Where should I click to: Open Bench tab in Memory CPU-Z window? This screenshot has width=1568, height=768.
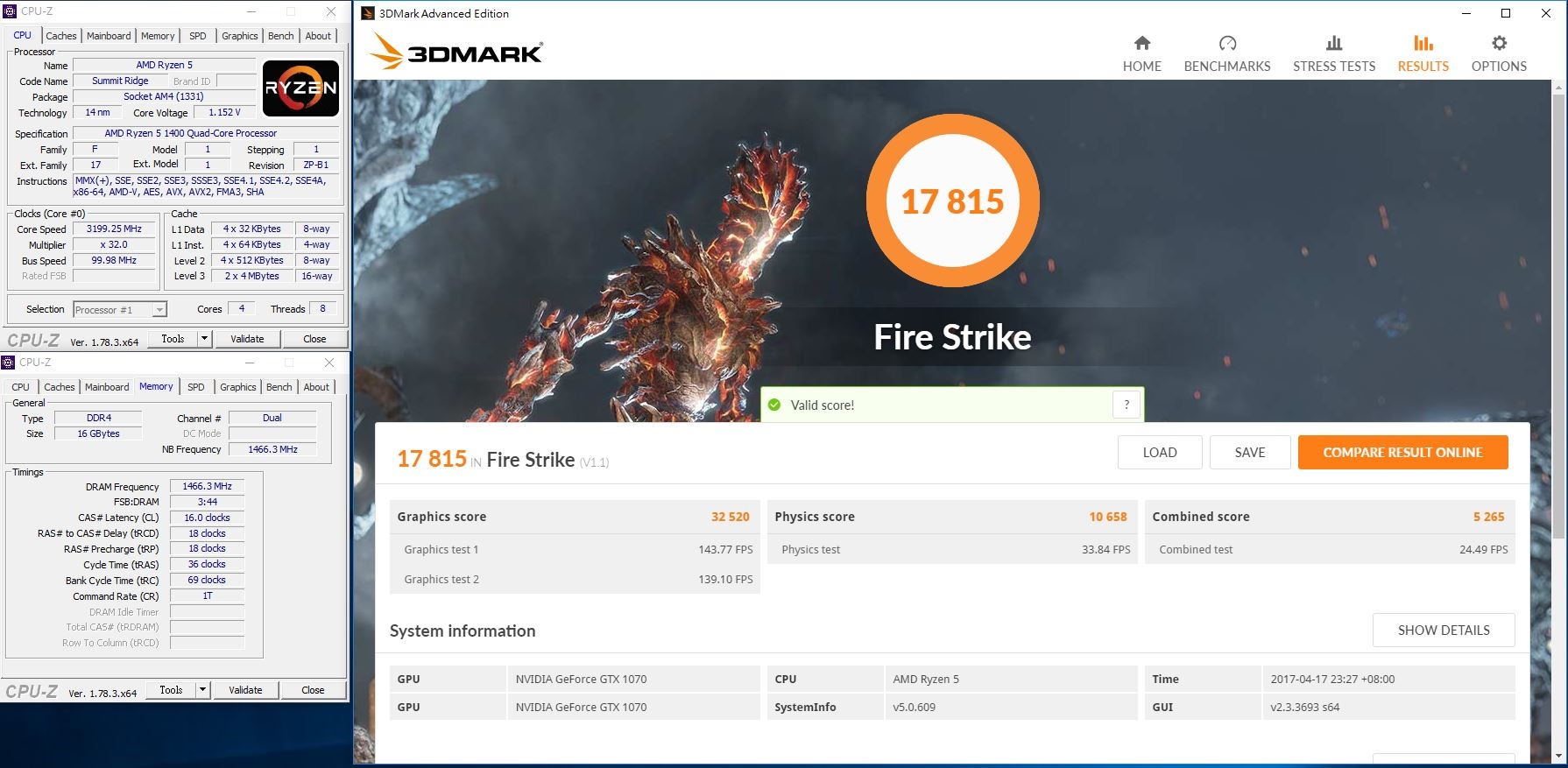point(279,387)
